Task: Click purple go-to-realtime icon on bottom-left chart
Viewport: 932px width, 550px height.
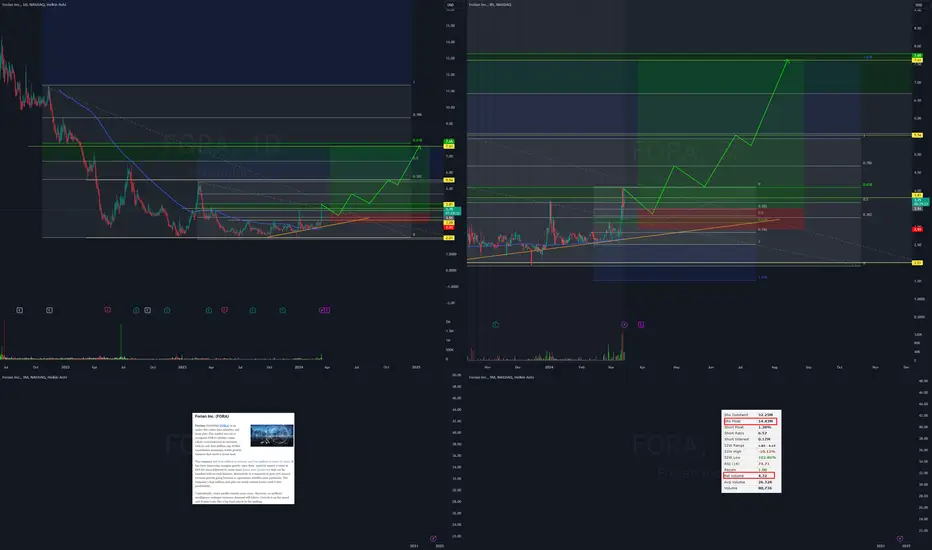Action: pyautogui.click(x=433, y=539)
